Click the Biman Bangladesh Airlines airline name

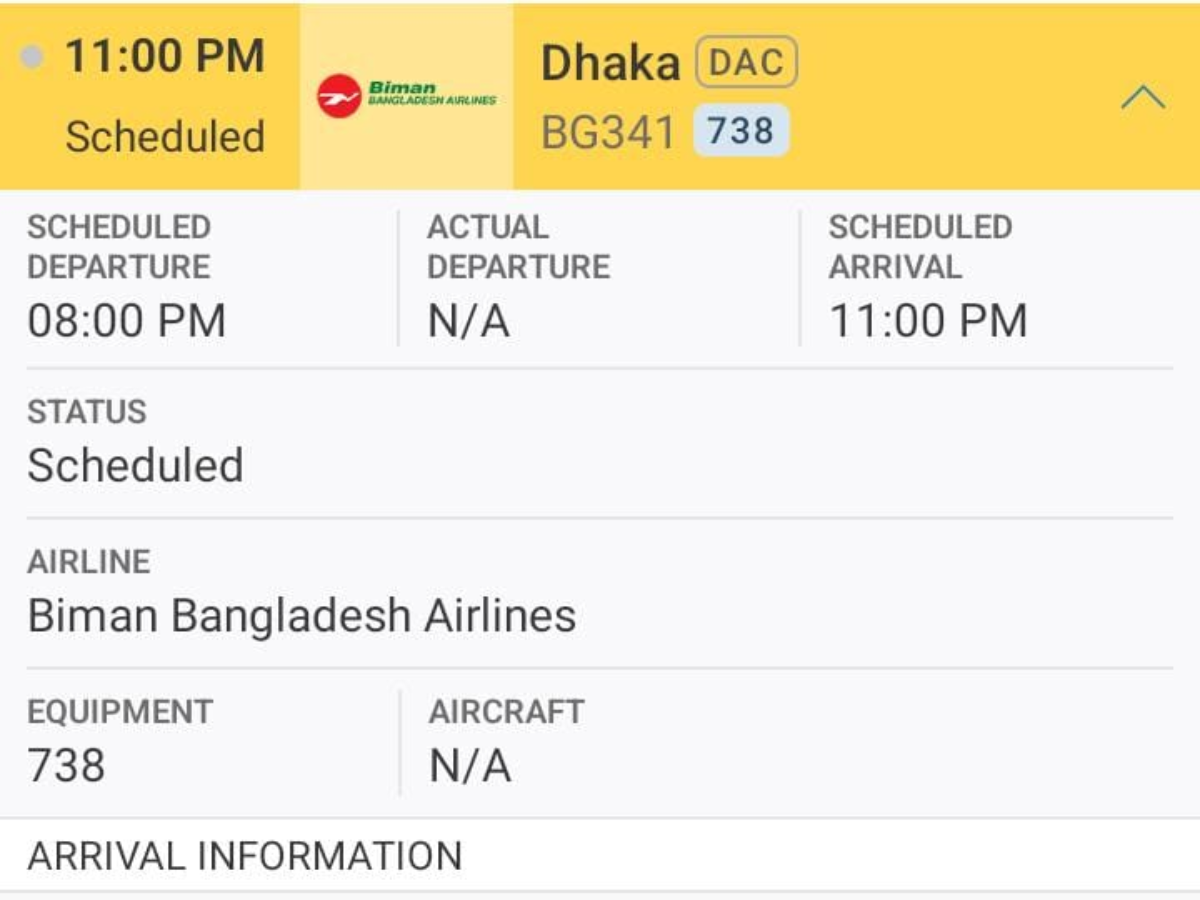(x=302, y=616)
